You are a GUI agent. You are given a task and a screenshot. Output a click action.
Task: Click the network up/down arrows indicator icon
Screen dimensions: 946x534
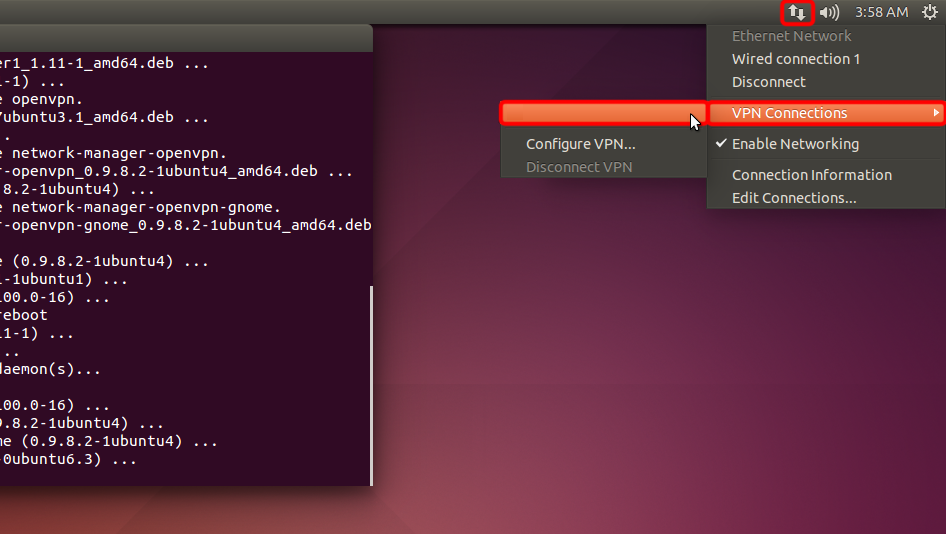(797, 13)
